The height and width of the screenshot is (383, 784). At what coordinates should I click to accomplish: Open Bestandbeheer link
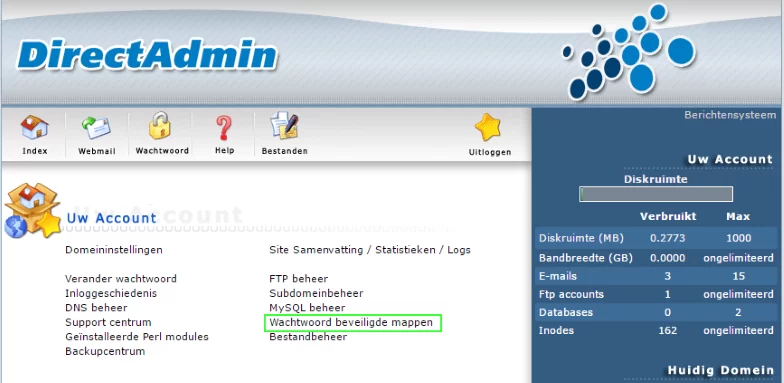point(308,336)
